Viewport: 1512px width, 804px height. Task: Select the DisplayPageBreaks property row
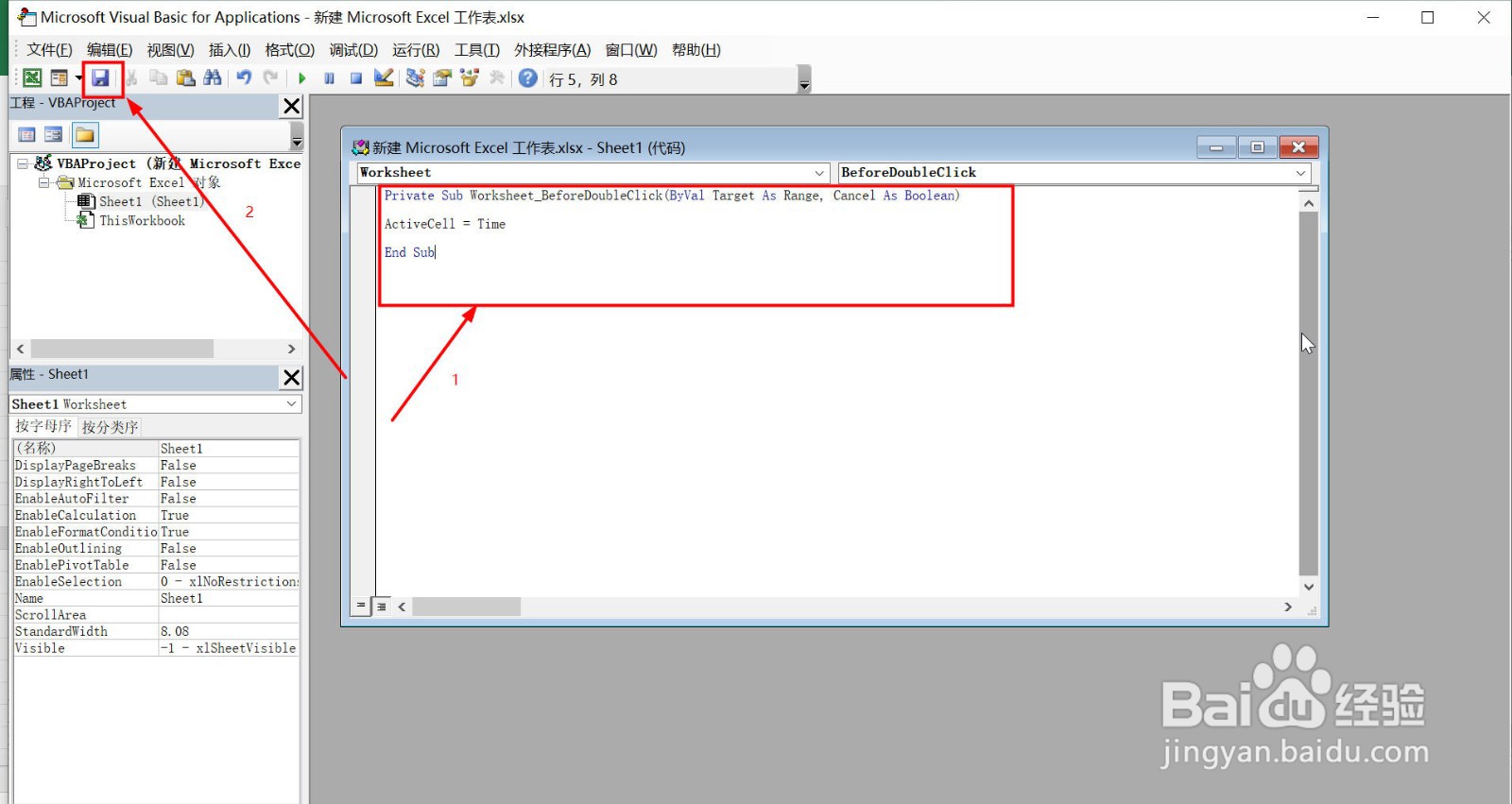pyautogui.click(x=156, y=465)
